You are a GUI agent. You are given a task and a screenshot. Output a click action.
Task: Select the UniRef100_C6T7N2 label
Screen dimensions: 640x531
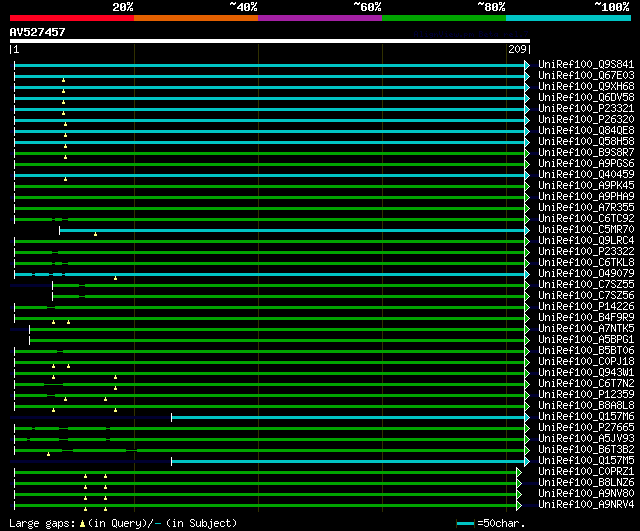(x=586, y=384)
